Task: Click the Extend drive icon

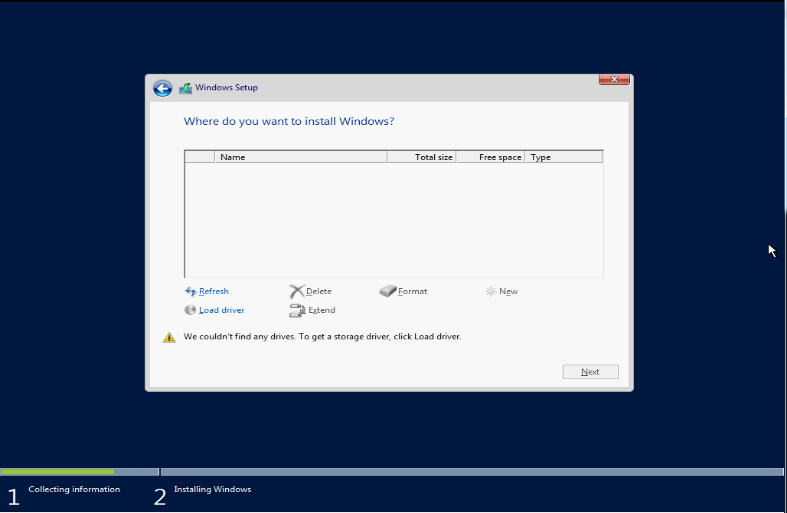Action: point(297,311)
